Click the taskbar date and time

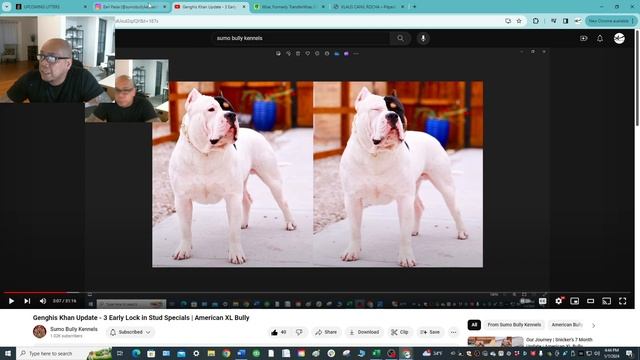pos(611,353)
